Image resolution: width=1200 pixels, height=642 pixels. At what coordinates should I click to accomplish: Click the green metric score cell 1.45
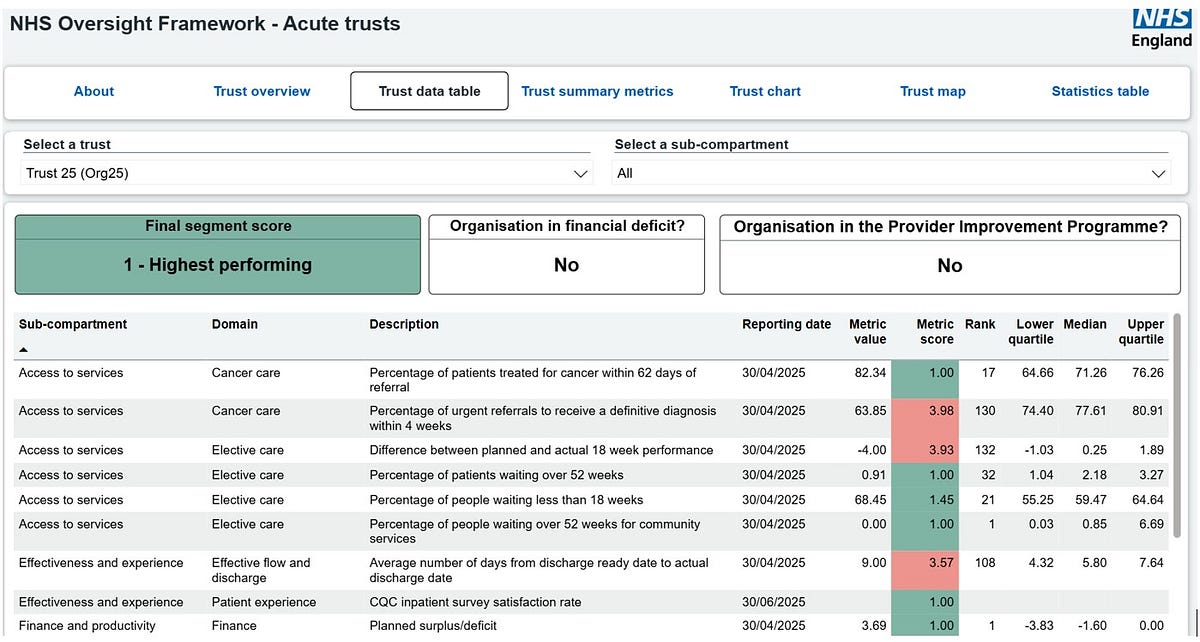(x=925, y=500)
